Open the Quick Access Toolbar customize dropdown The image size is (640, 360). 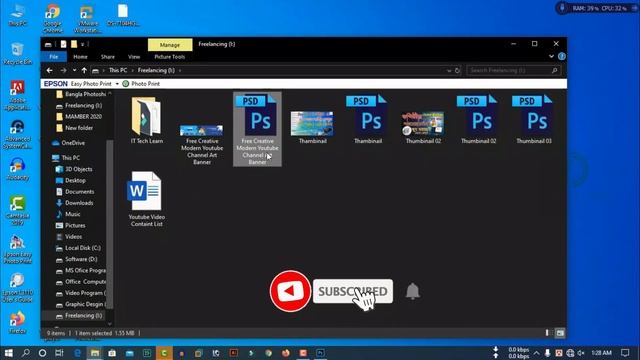click(x=82, y=44)
